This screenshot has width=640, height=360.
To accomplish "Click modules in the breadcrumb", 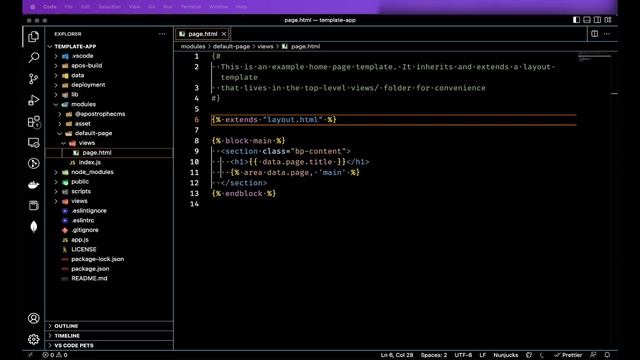I will [193, 47].
